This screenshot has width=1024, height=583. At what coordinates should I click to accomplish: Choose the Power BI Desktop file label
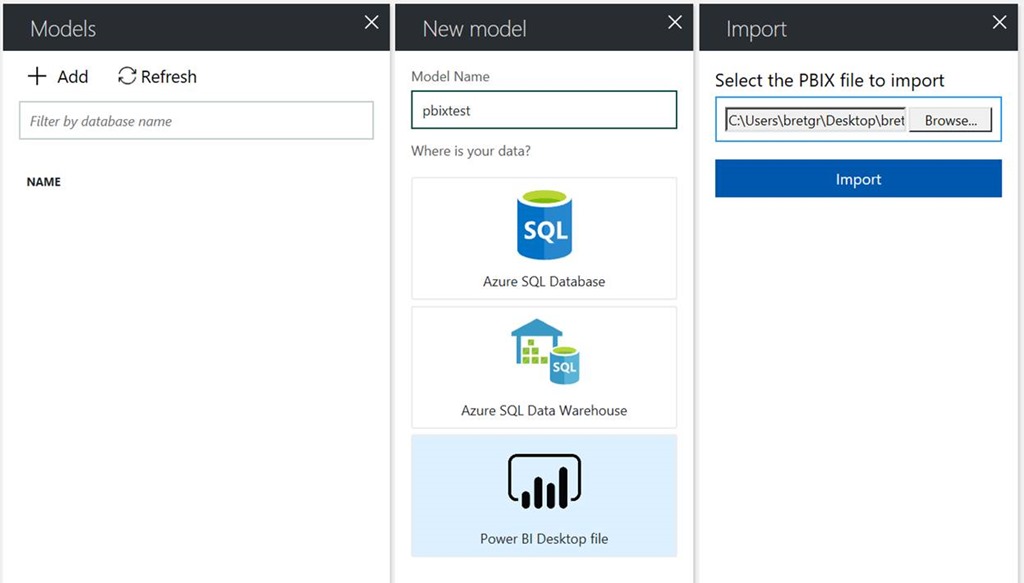pyautogui.click(x=544, y=539)
